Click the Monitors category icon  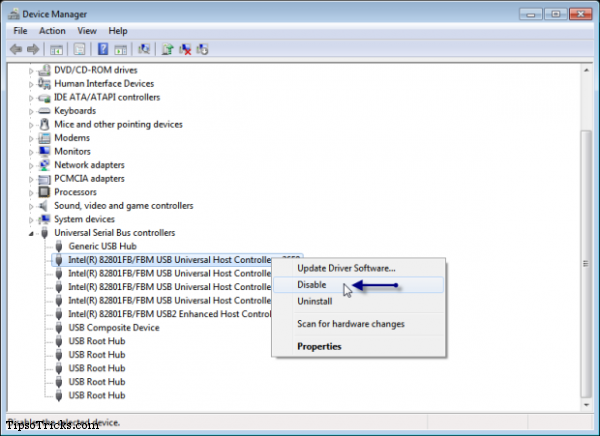point(44,151)
